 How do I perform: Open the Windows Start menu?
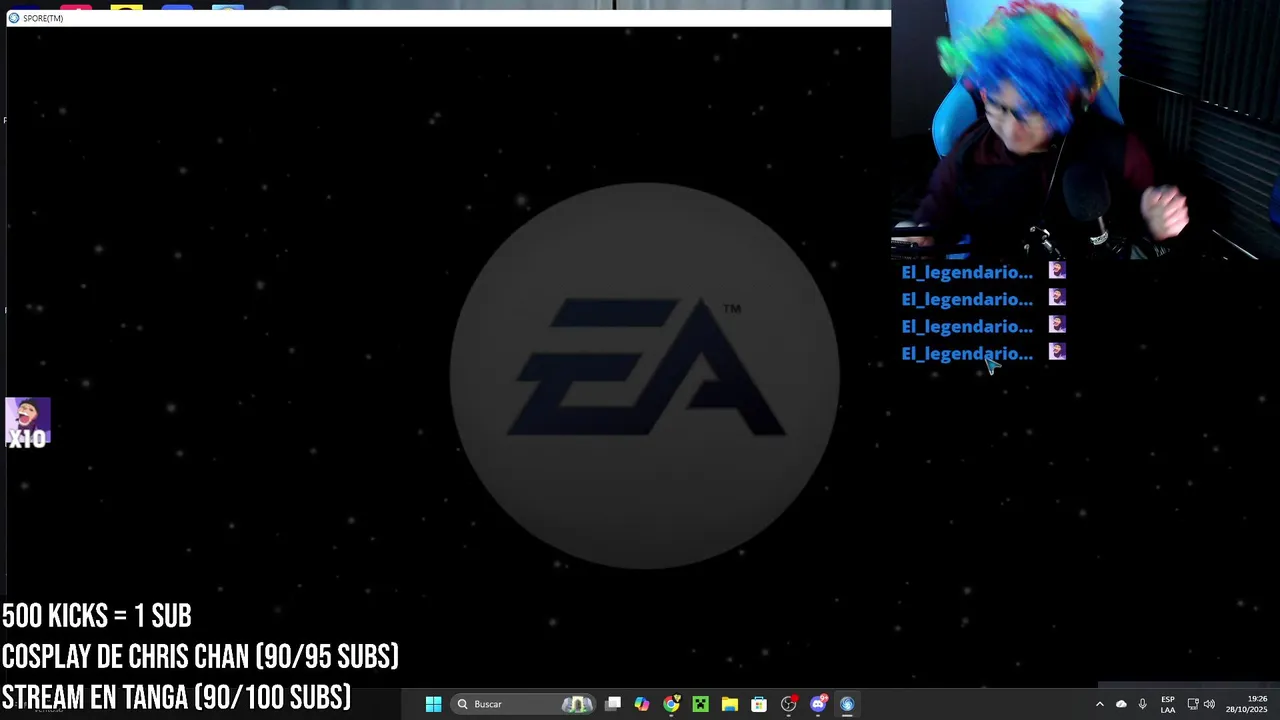point(433,704)
